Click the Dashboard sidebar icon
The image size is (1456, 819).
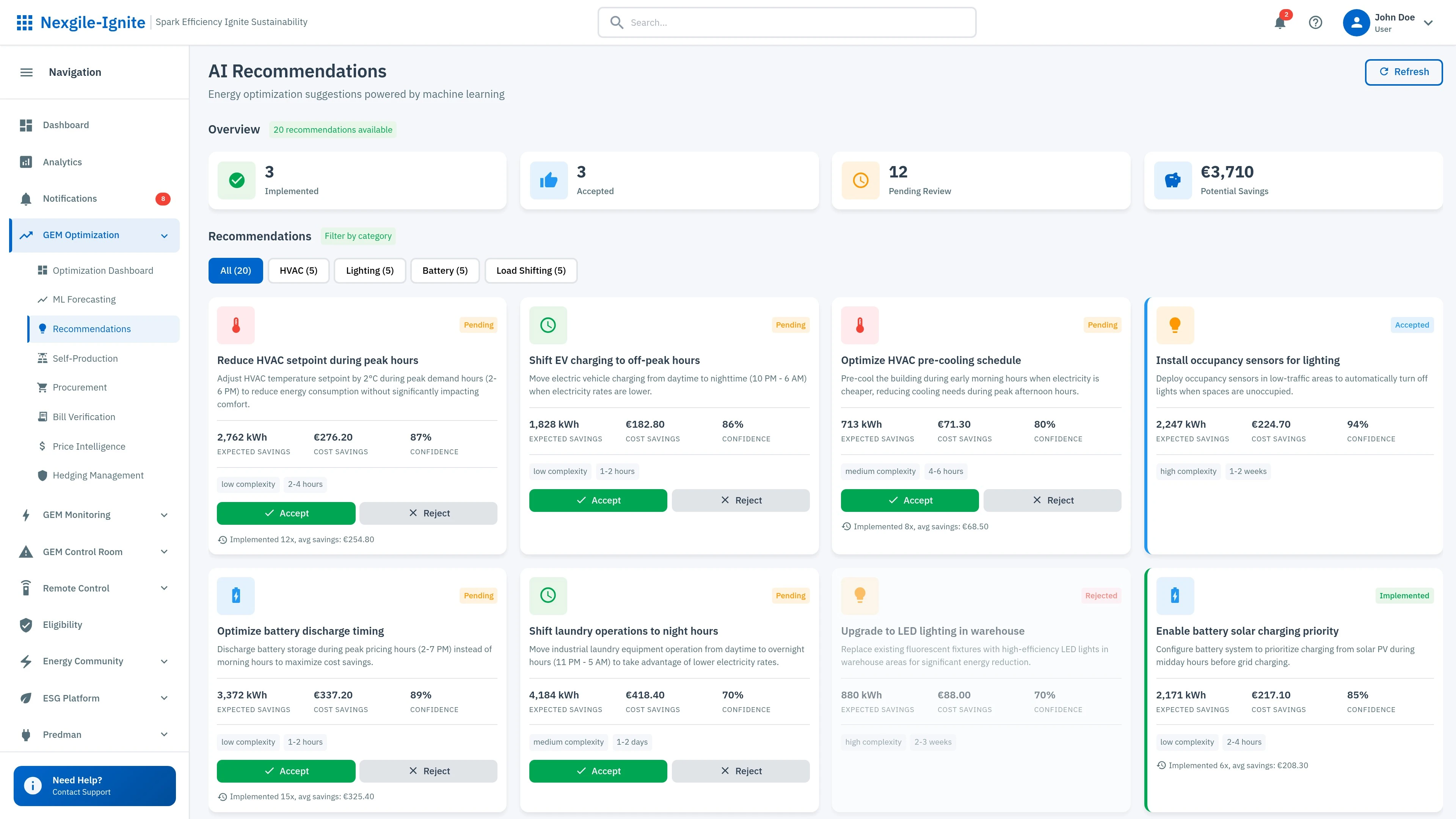(26, 125)
